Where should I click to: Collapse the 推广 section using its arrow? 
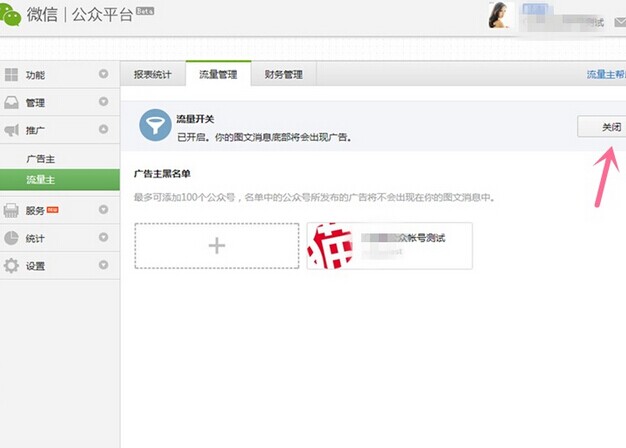click(x=104, y=129)
